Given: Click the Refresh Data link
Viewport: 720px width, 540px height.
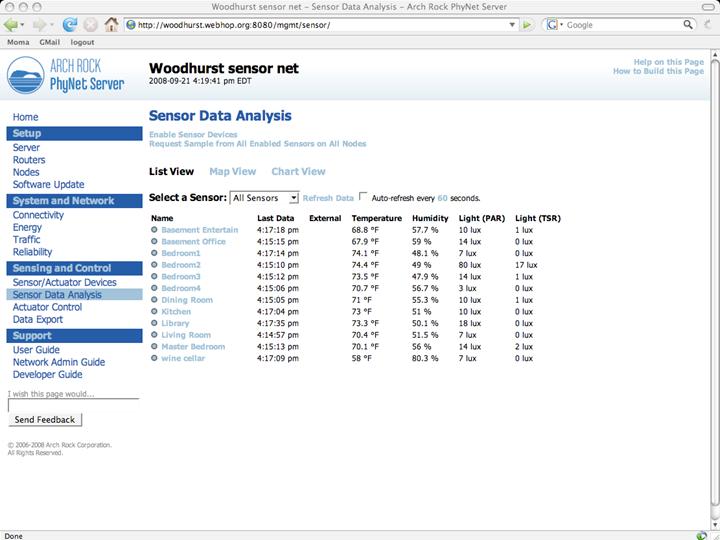Looking at the screenshot, I should (328, 199).
